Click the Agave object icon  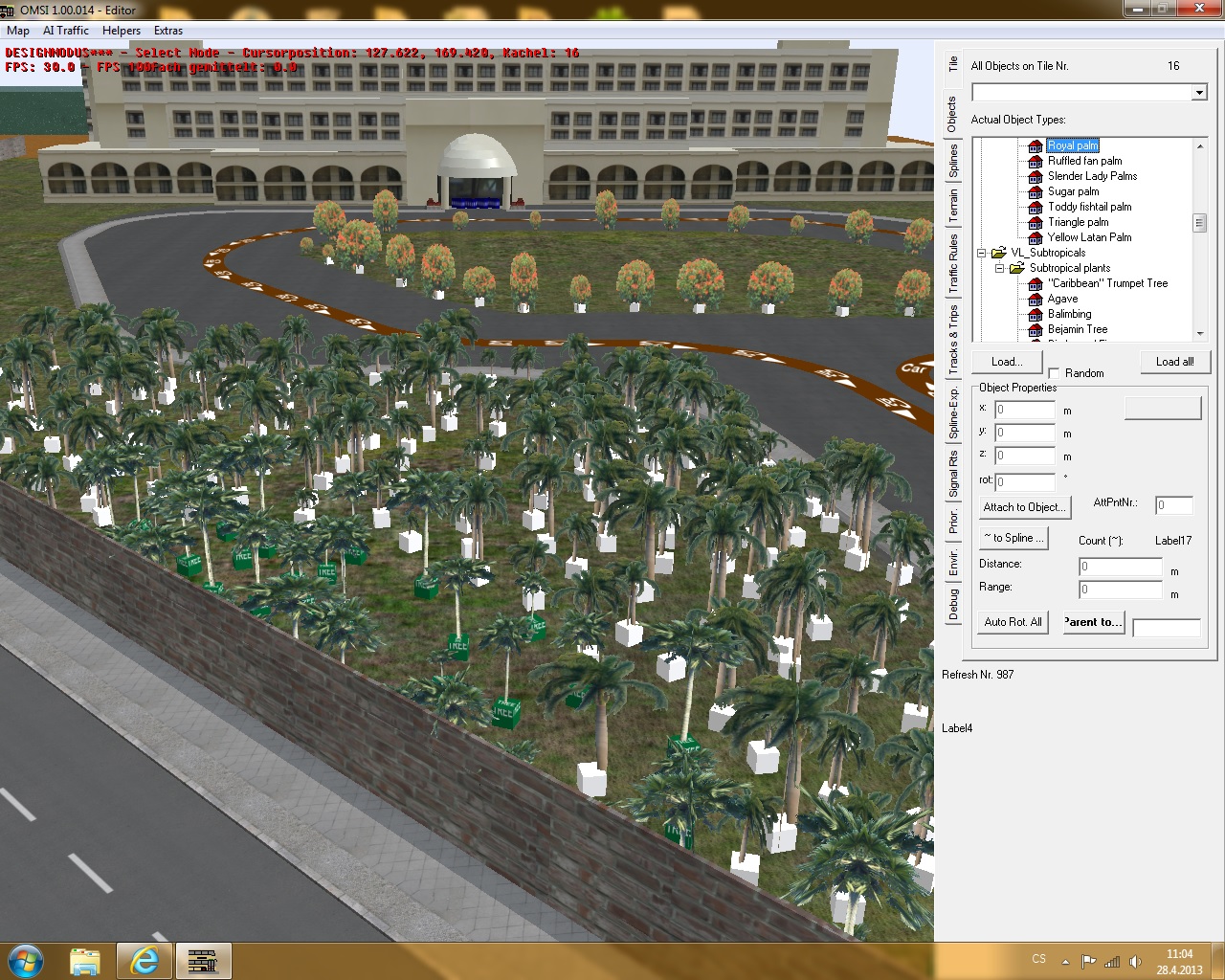pos(1035,300)
